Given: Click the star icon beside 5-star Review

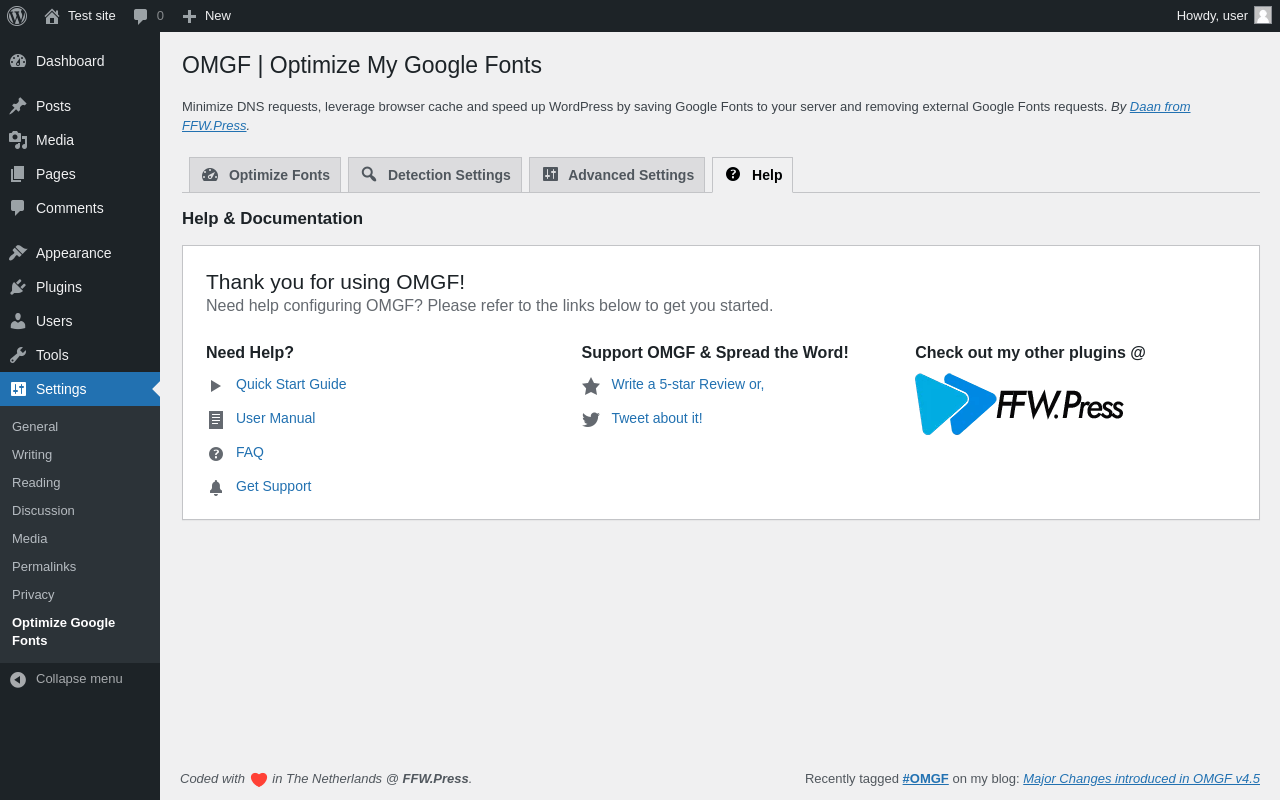Looking at the screenshot, I should [x=591, y=386].
